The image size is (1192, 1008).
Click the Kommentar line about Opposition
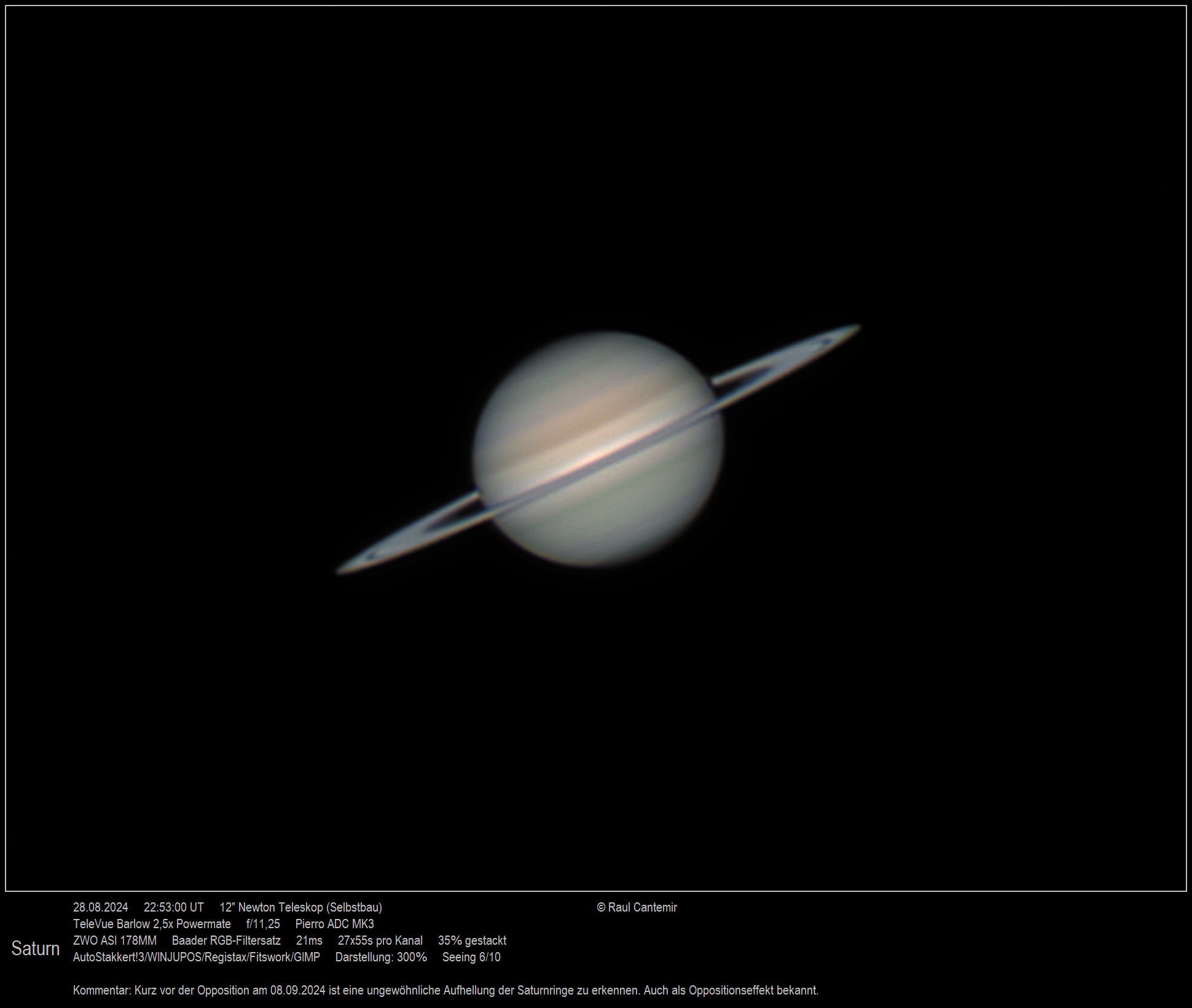pyautogui.click(x=445, y=990)
